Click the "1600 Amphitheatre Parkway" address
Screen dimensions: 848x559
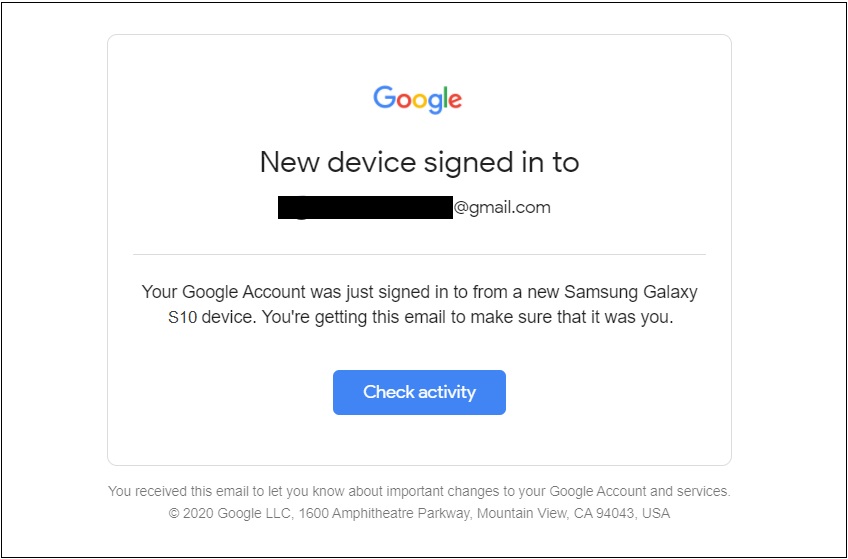(385, 513)
